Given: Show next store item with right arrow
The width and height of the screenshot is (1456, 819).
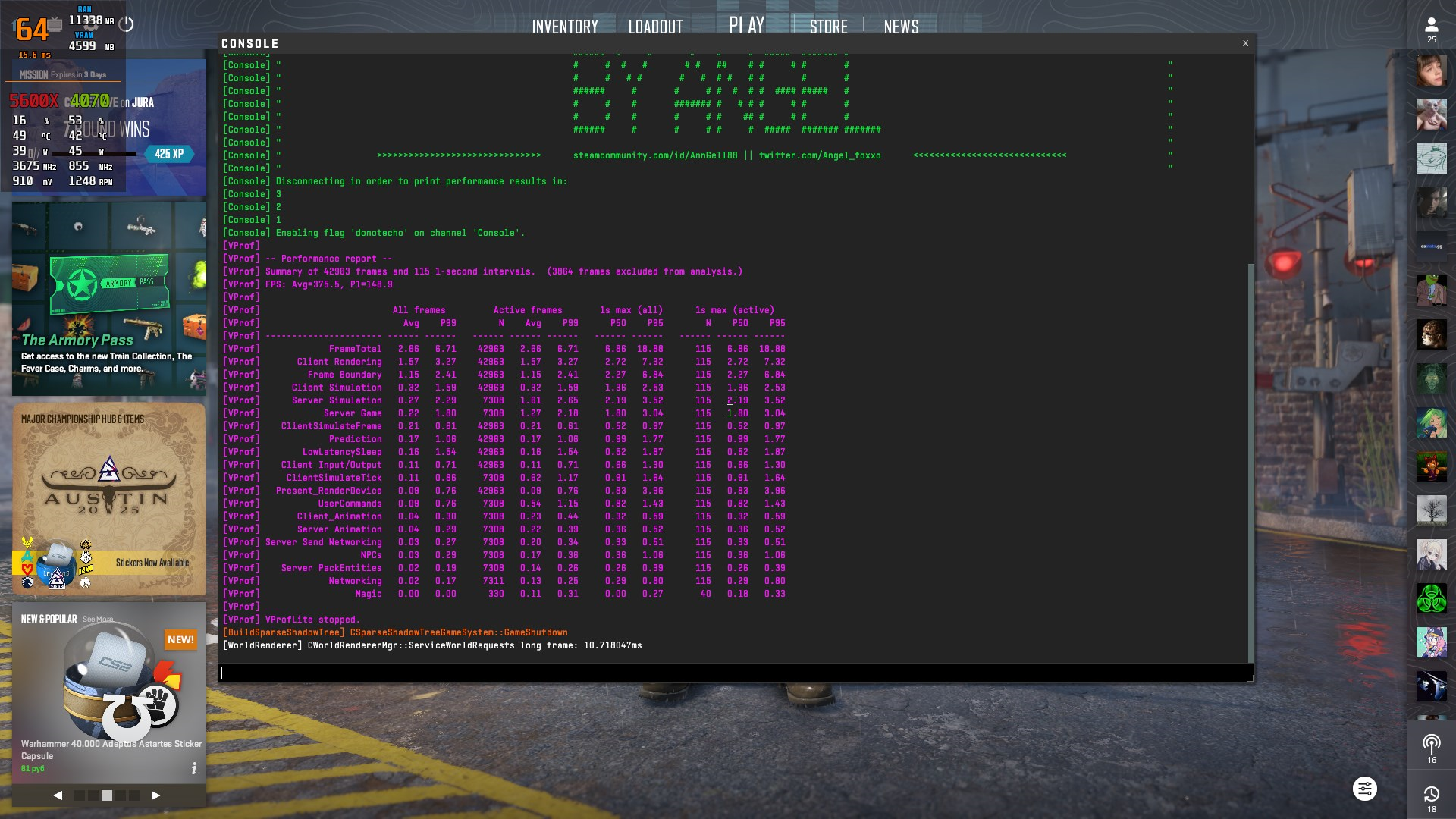Looking at the screenshot, I should (155, 795).
